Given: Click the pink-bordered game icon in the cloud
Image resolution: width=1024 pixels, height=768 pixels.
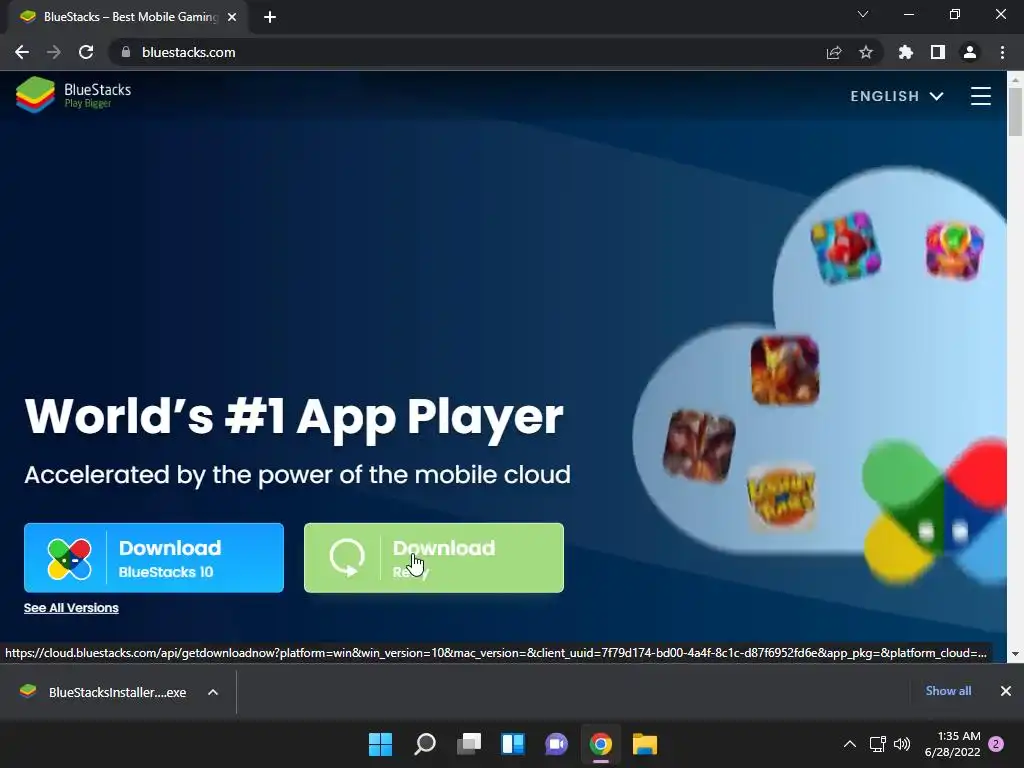Looking at the screenshot, I should tap(954, 251).
